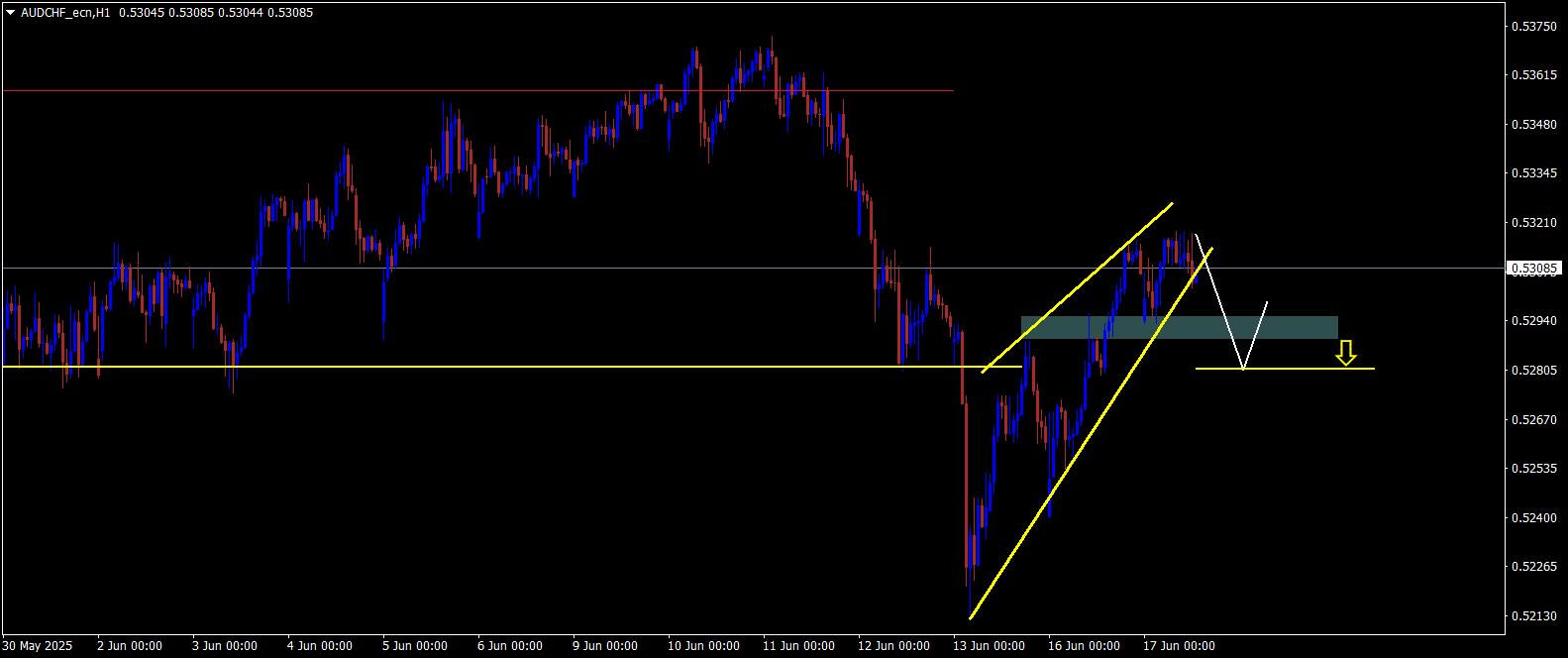Click price axis label 0.52535
Screen dimensions: 1568x658
[x=1534, y=469]
